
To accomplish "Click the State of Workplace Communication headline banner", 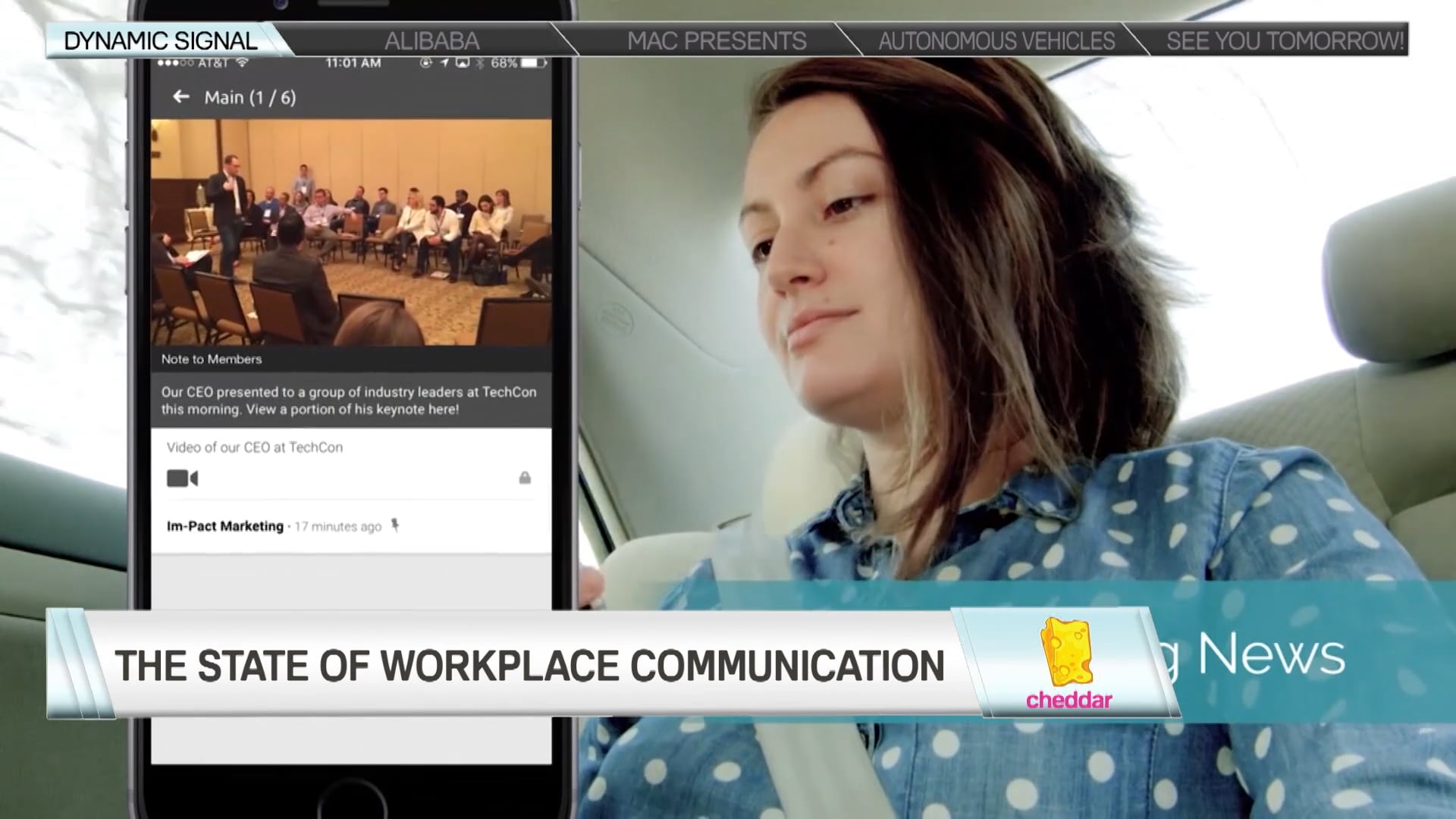I will click(x=529, y=666).
